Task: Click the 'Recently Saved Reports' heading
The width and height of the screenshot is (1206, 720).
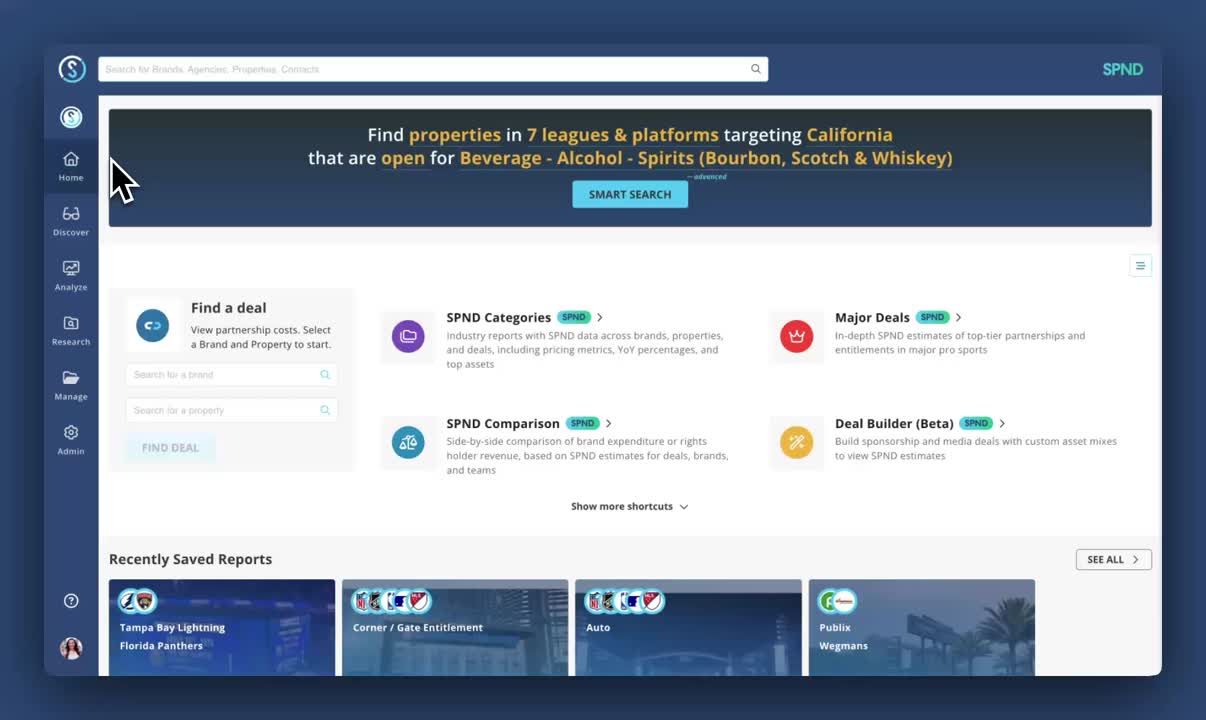Action: click(190, 559)
